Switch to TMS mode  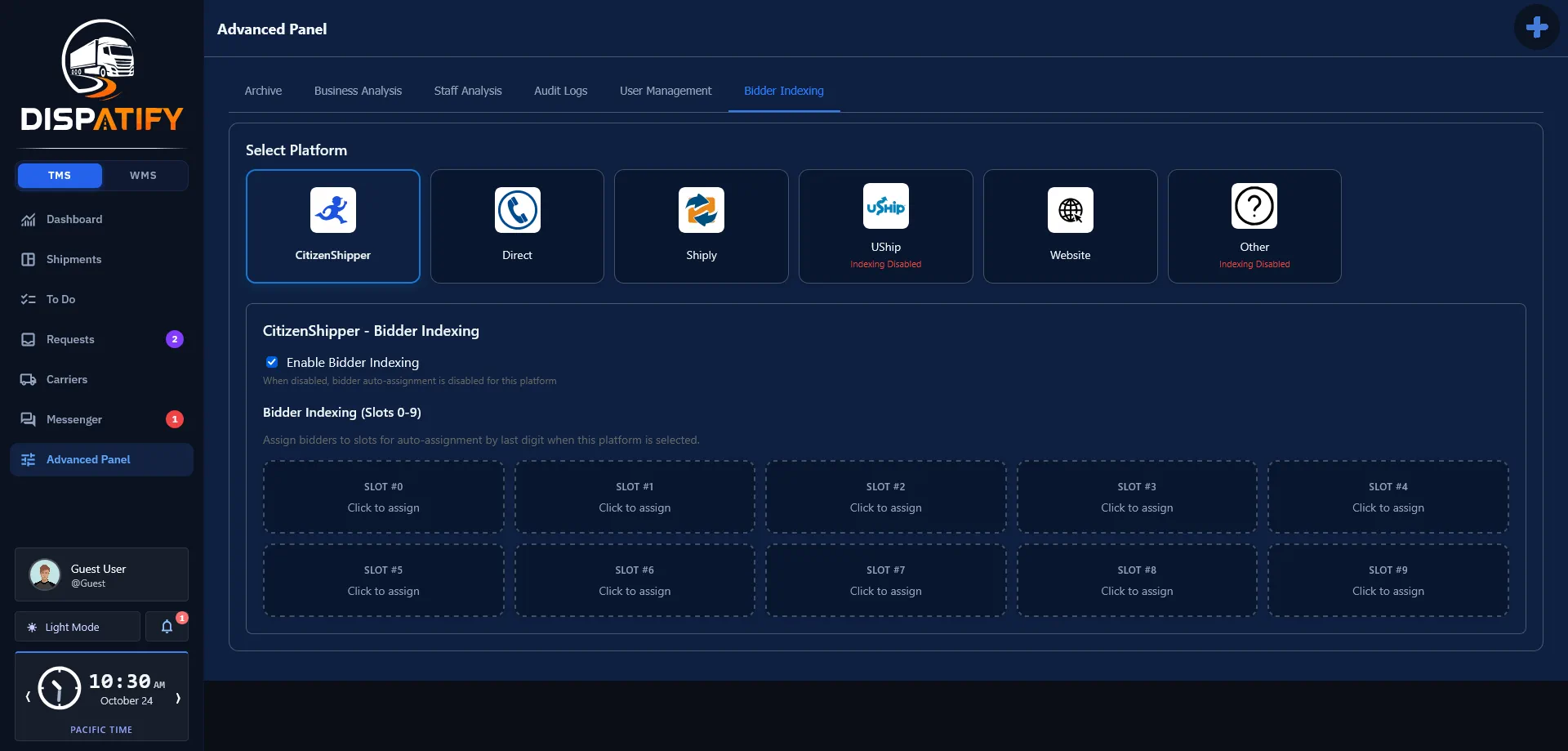click(60, 176)
